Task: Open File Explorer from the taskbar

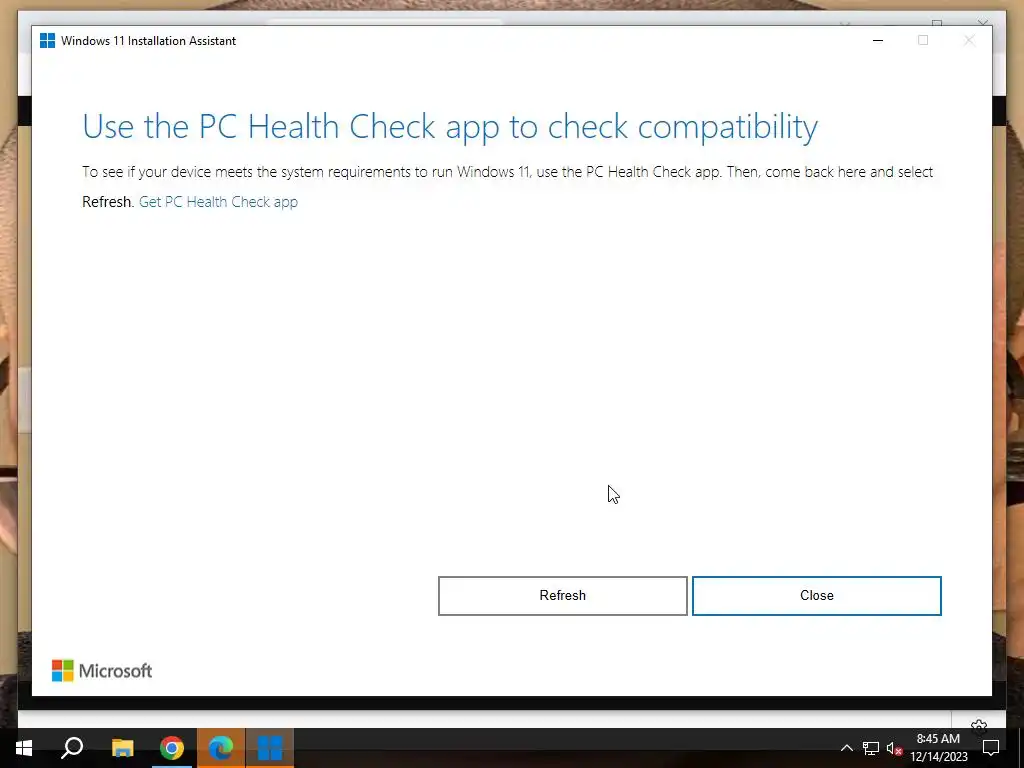Action: coord(122,748)
